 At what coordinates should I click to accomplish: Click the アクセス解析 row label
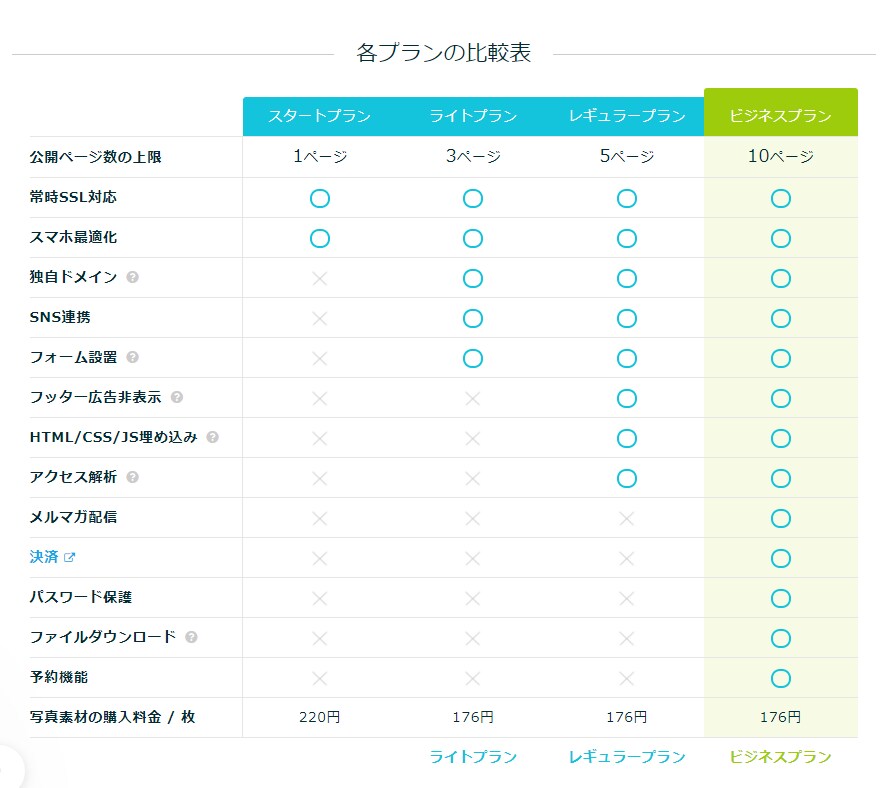[x=73, y=476]
